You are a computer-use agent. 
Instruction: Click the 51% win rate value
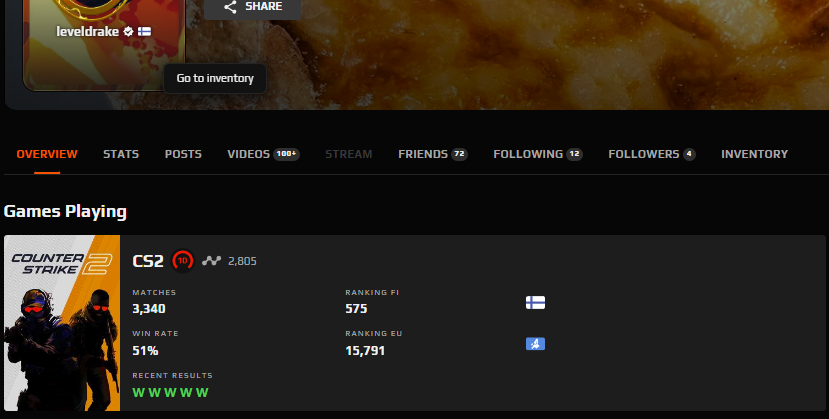pyautogui.click(x=145, y=351)
